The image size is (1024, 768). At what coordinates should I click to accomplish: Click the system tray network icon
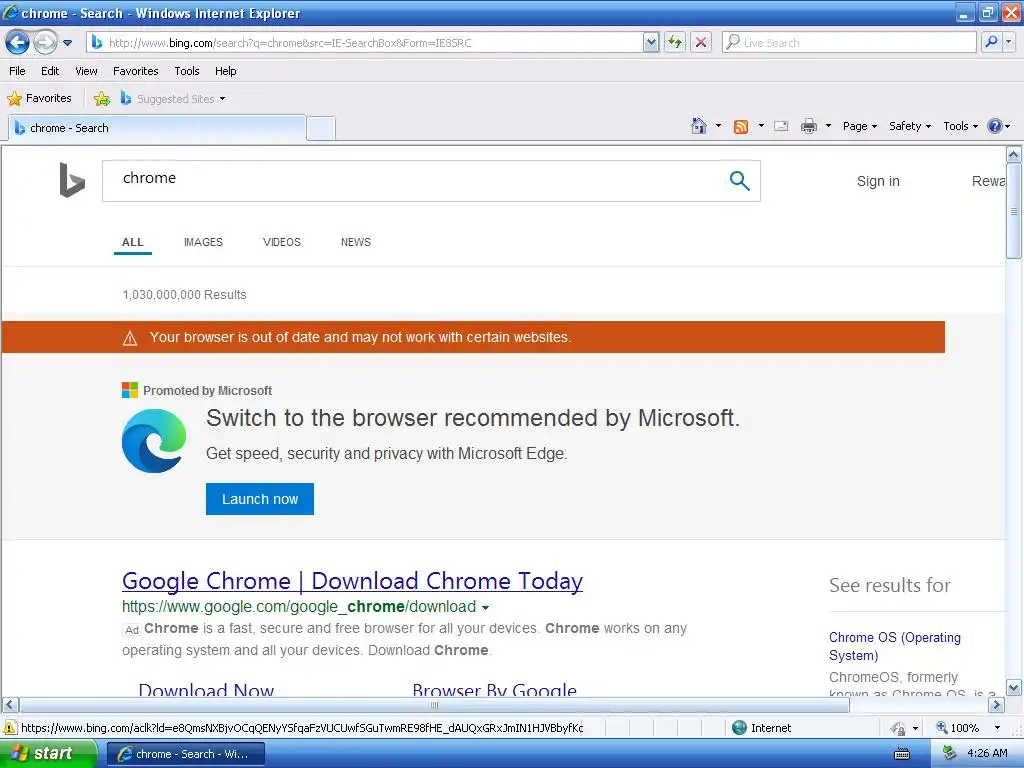pyautogui.click(x=950, y=754)
